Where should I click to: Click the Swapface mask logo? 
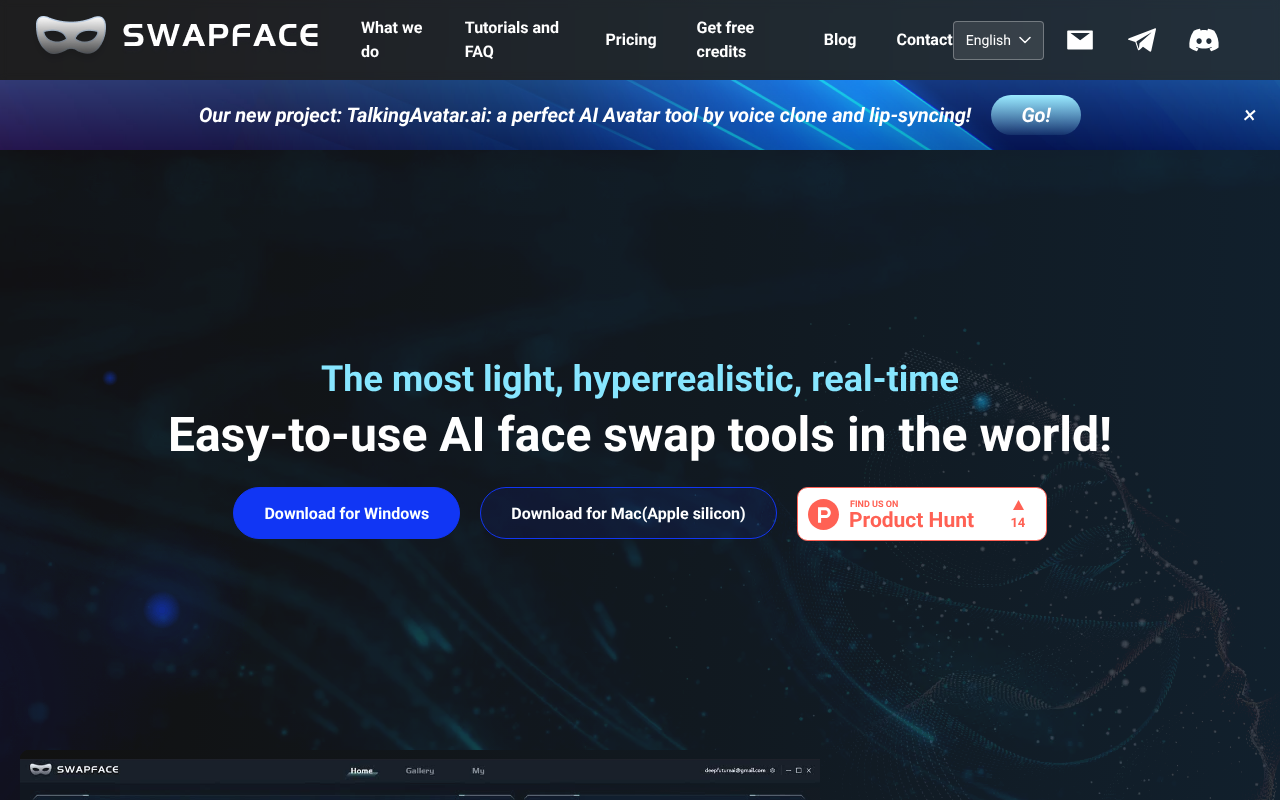click(x=71, y=35)
